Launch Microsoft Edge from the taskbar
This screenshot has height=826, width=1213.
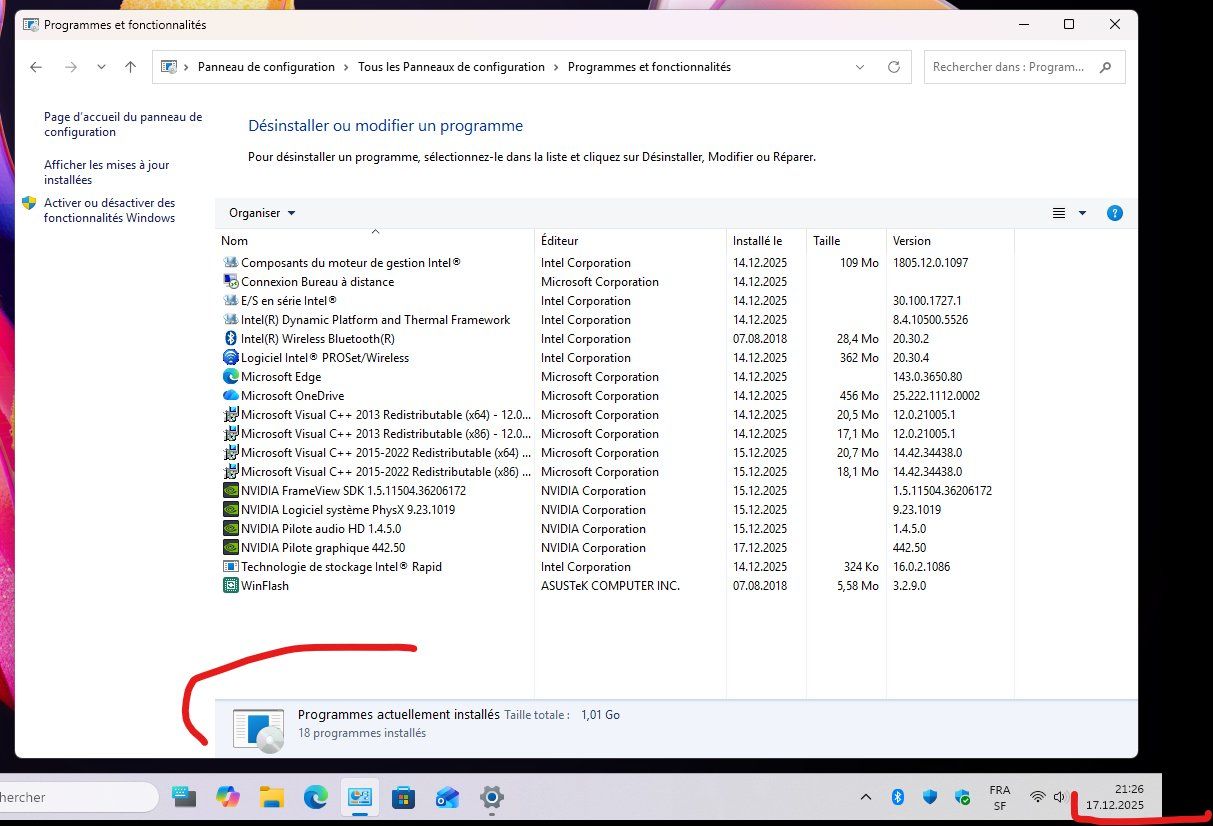[x=316, y=797]
